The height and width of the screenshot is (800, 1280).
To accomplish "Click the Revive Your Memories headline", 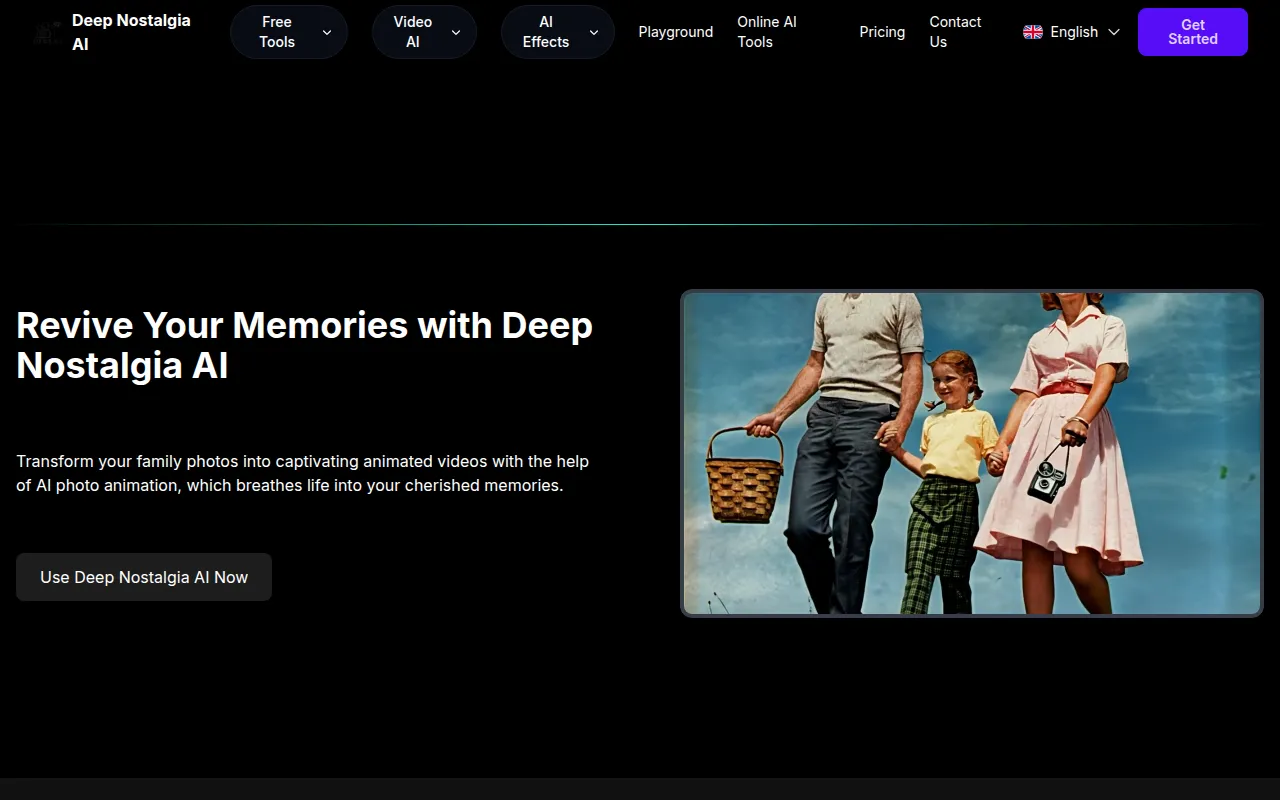I will click(x=304, y=345).
